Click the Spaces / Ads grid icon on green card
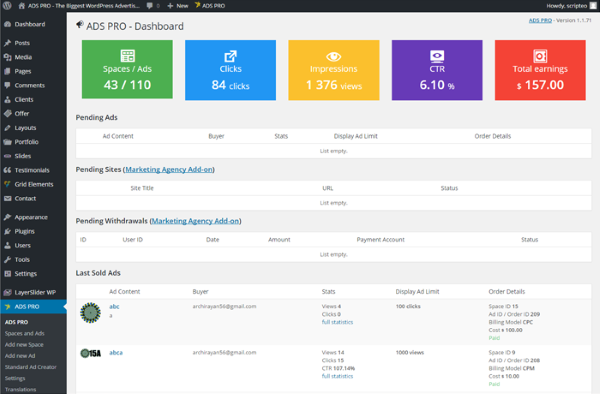600x394 pixels. point(127,56)
